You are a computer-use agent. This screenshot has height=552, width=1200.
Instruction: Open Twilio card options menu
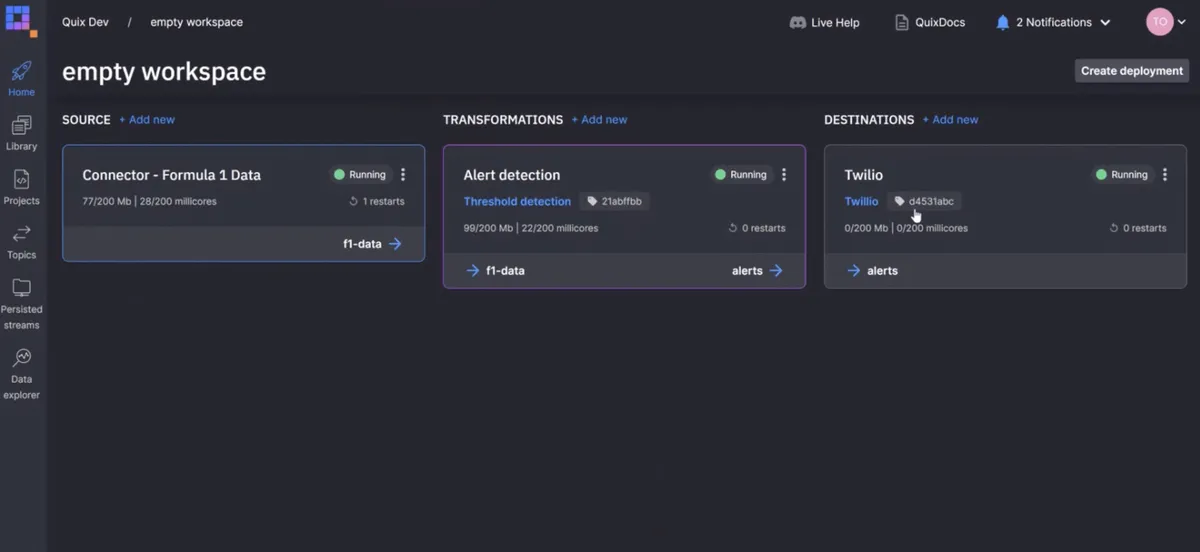pyautogui.click(x=1165, y=175)
